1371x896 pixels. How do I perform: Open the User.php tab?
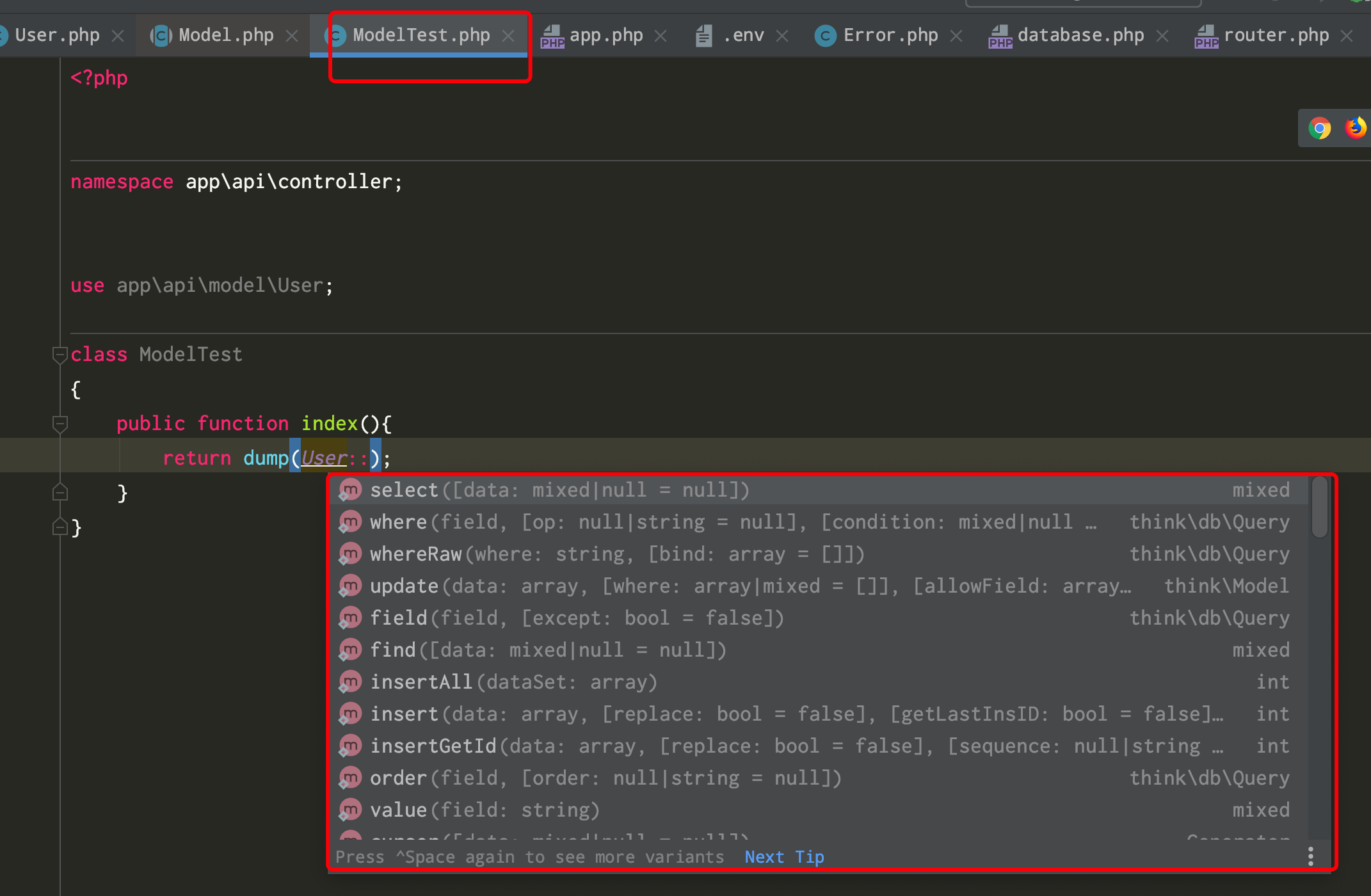coord(56,36)
